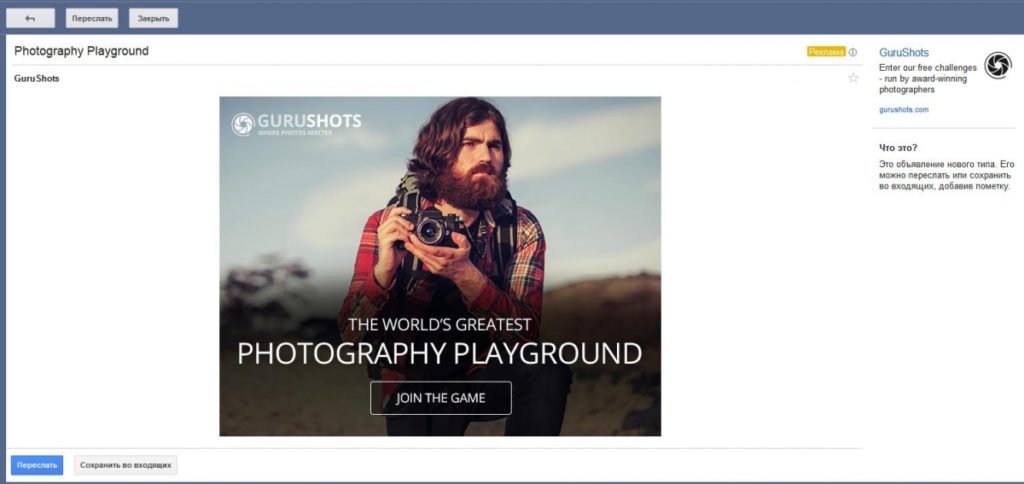Click the Photography Playground subject title
The width and height of the screenshot is (1024, 484).
81,51
